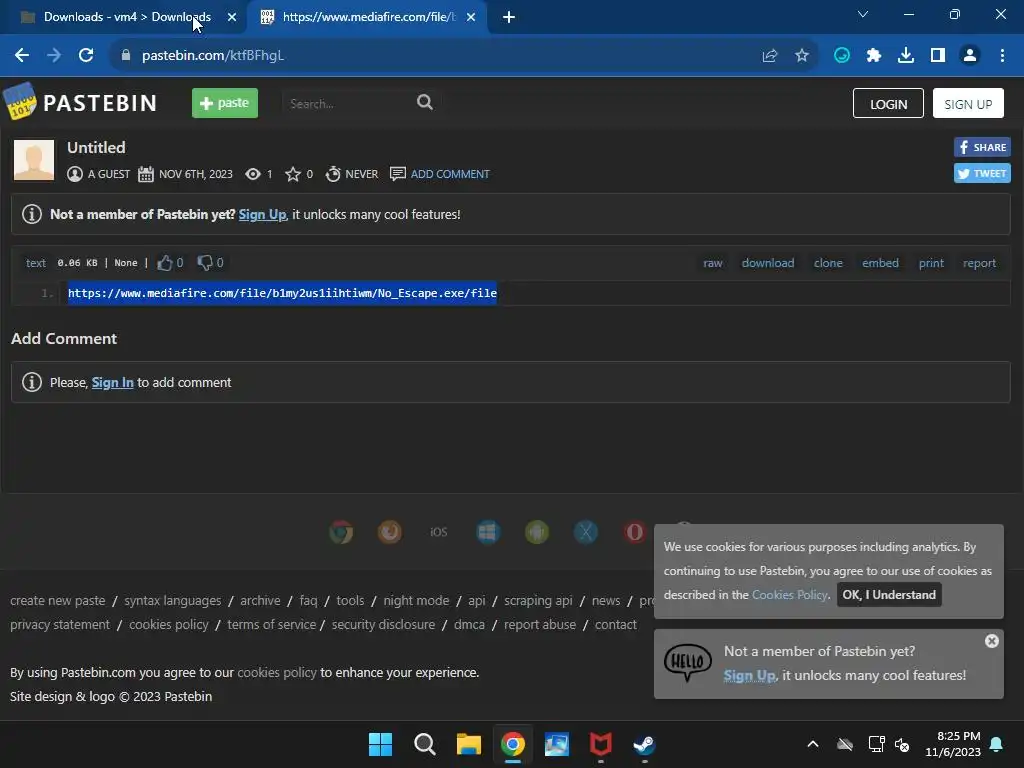The height and width of the screenshot is (768, 1024).
Task: Click the teal extension icon in toolbar
Action: [842, 56]
